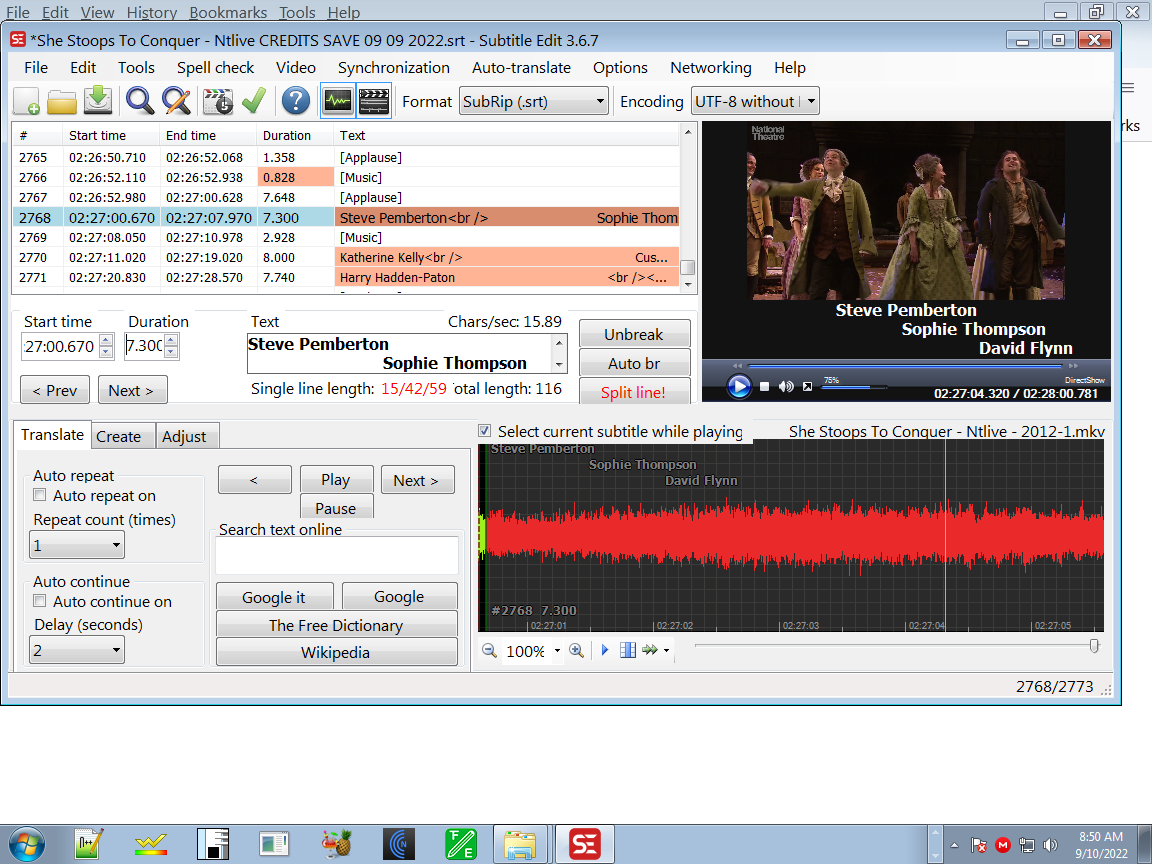Rewind using the double-left arrows in player
The height and width of the screenshot is (864, 1152).
pyautogui.click(x=738, y=365)
